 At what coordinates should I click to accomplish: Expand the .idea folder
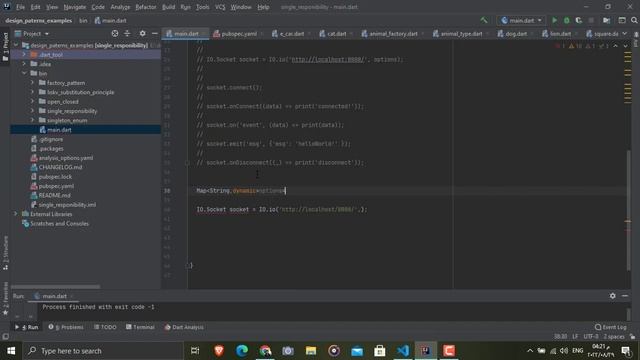(24, 64)
